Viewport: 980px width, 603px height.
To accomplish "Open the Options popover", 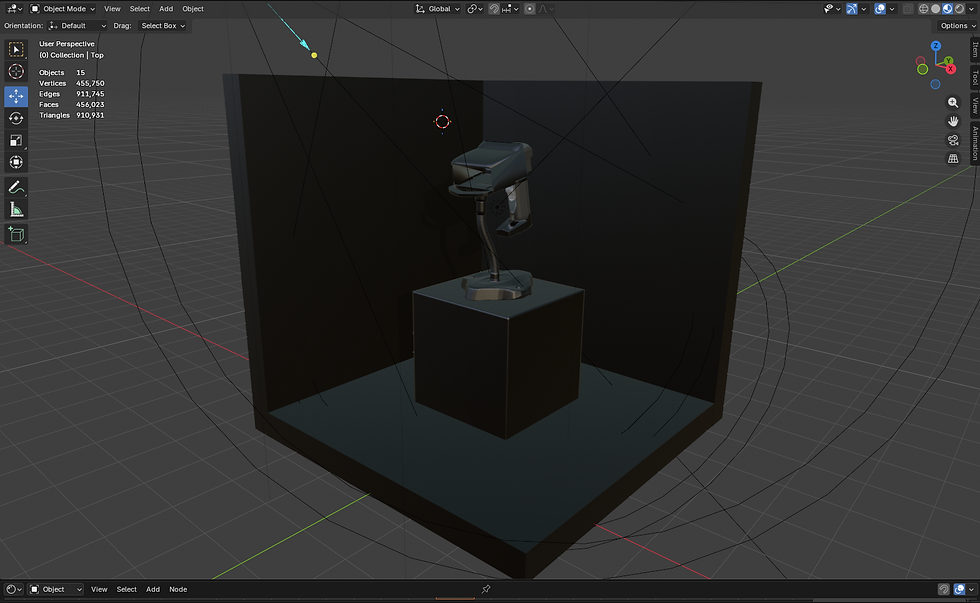I will 958,26.
